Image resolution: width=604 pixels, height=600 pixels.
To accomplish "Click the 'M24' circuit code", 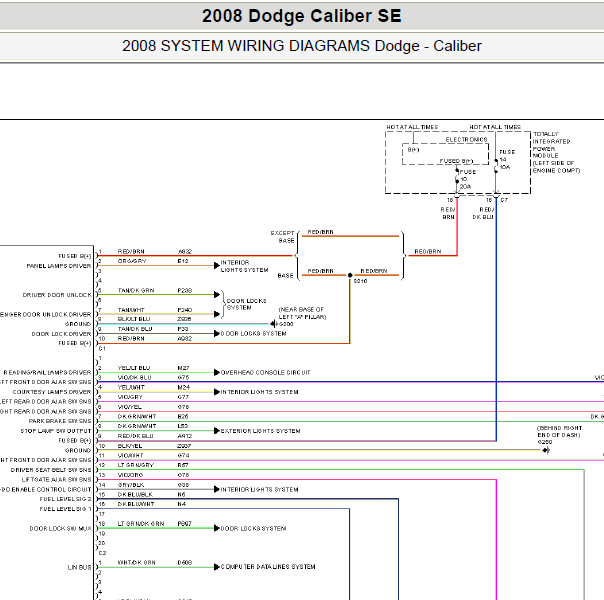I will pos(183,387).
